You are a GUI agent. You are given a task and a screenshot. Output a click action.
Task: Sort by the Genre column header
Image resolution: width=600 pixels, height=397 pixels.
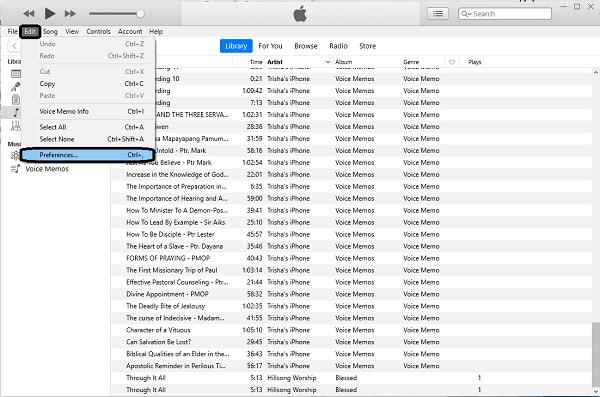point(411,62)
